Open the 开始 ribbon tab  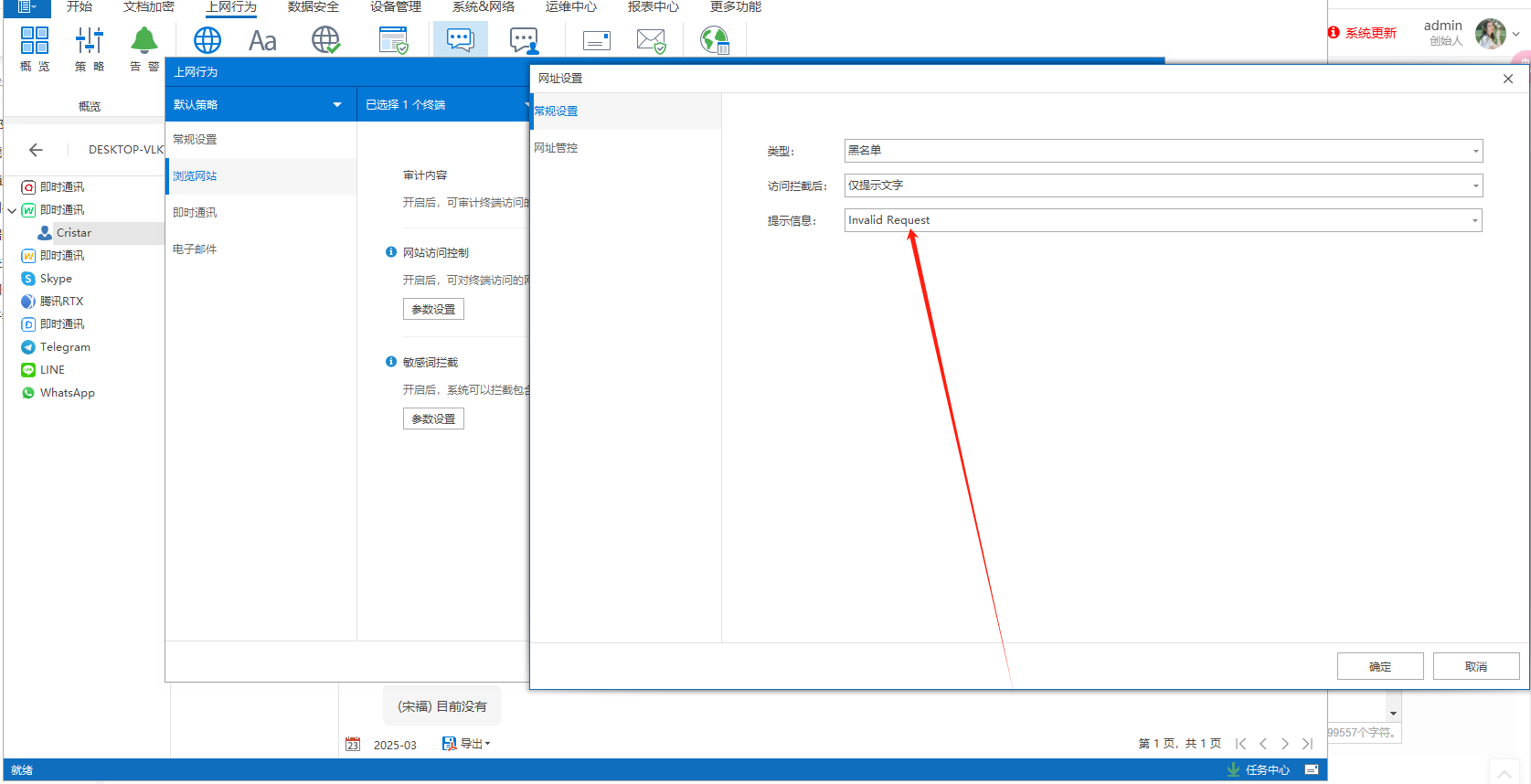pos(80,6)
